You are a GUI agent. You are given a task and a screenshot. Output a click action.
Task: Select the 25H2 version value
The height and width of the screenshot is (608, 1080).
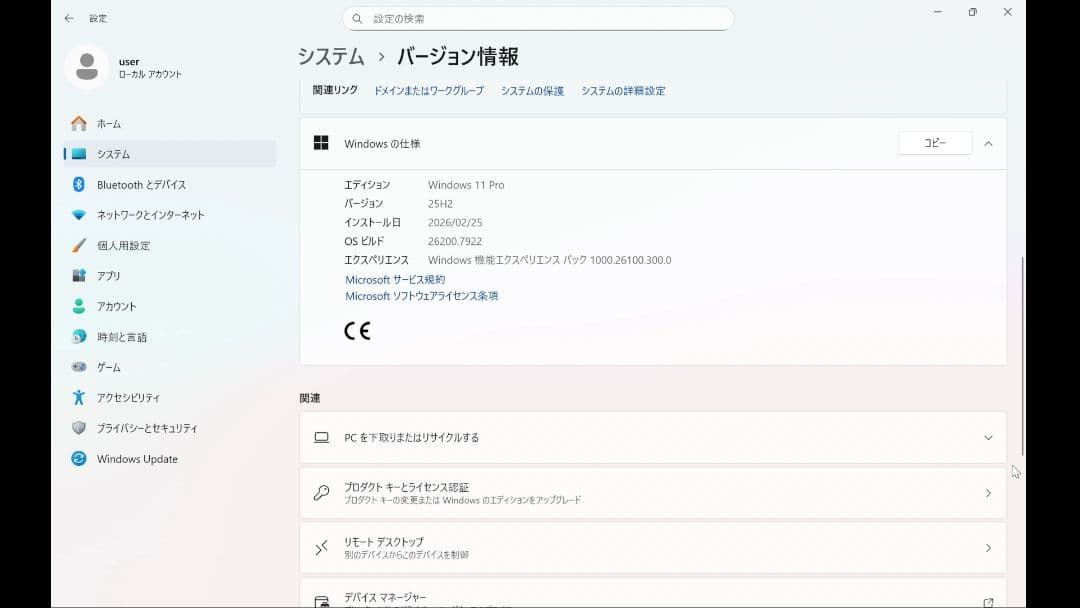[x=440, y=204]
